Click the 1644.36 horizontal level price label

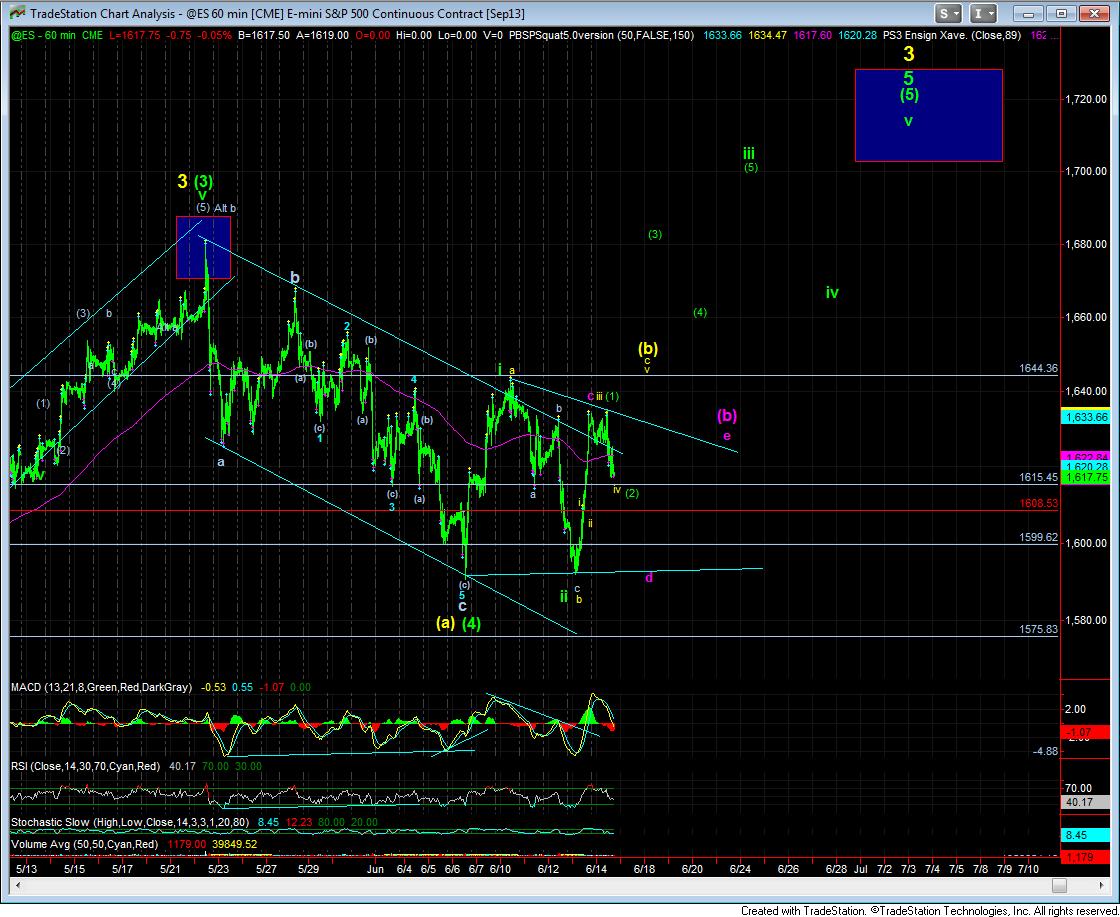coord(1039,368)
